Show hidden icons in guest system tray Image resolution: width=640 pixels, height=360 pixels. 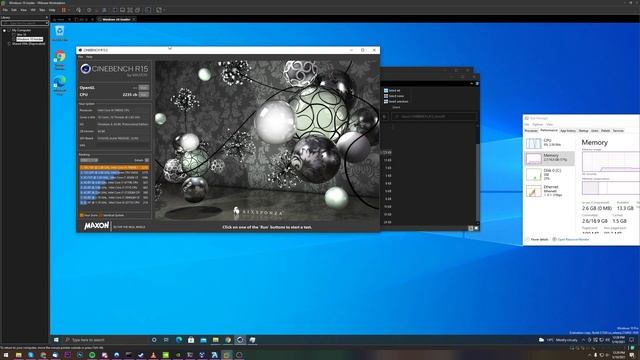pos(583,340)
